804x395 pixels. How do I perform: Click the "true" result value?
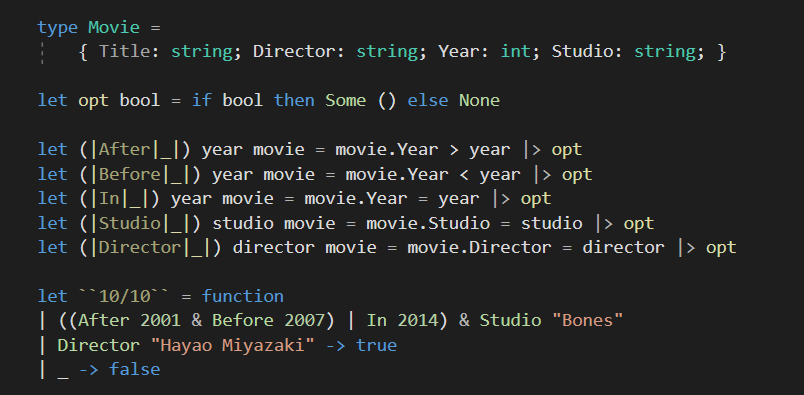click(376, 345)
